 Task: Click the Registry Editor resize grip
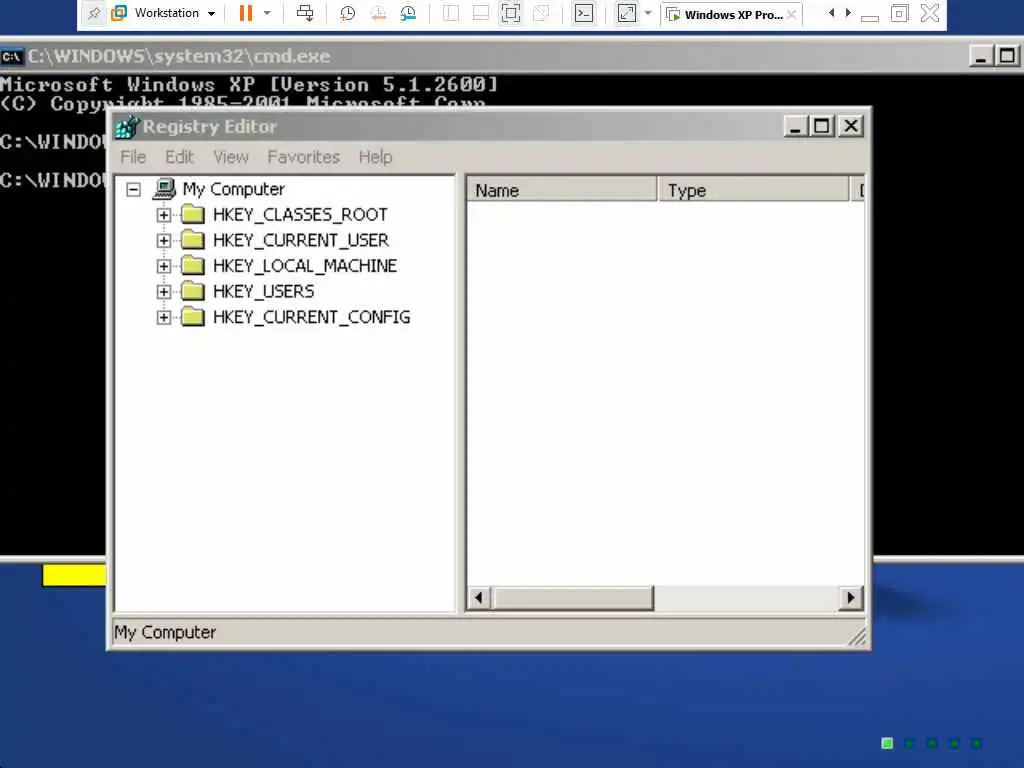point(857,637)
